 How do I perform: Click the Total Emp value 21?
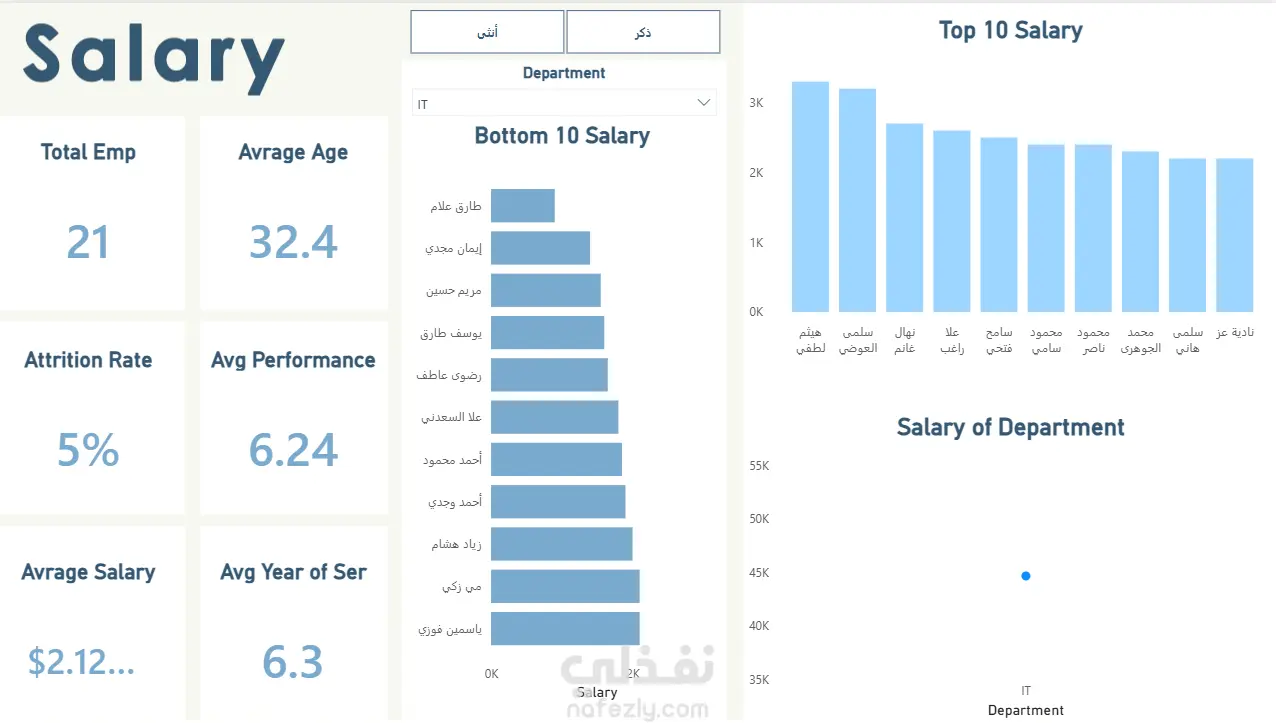tap(88, 242)
